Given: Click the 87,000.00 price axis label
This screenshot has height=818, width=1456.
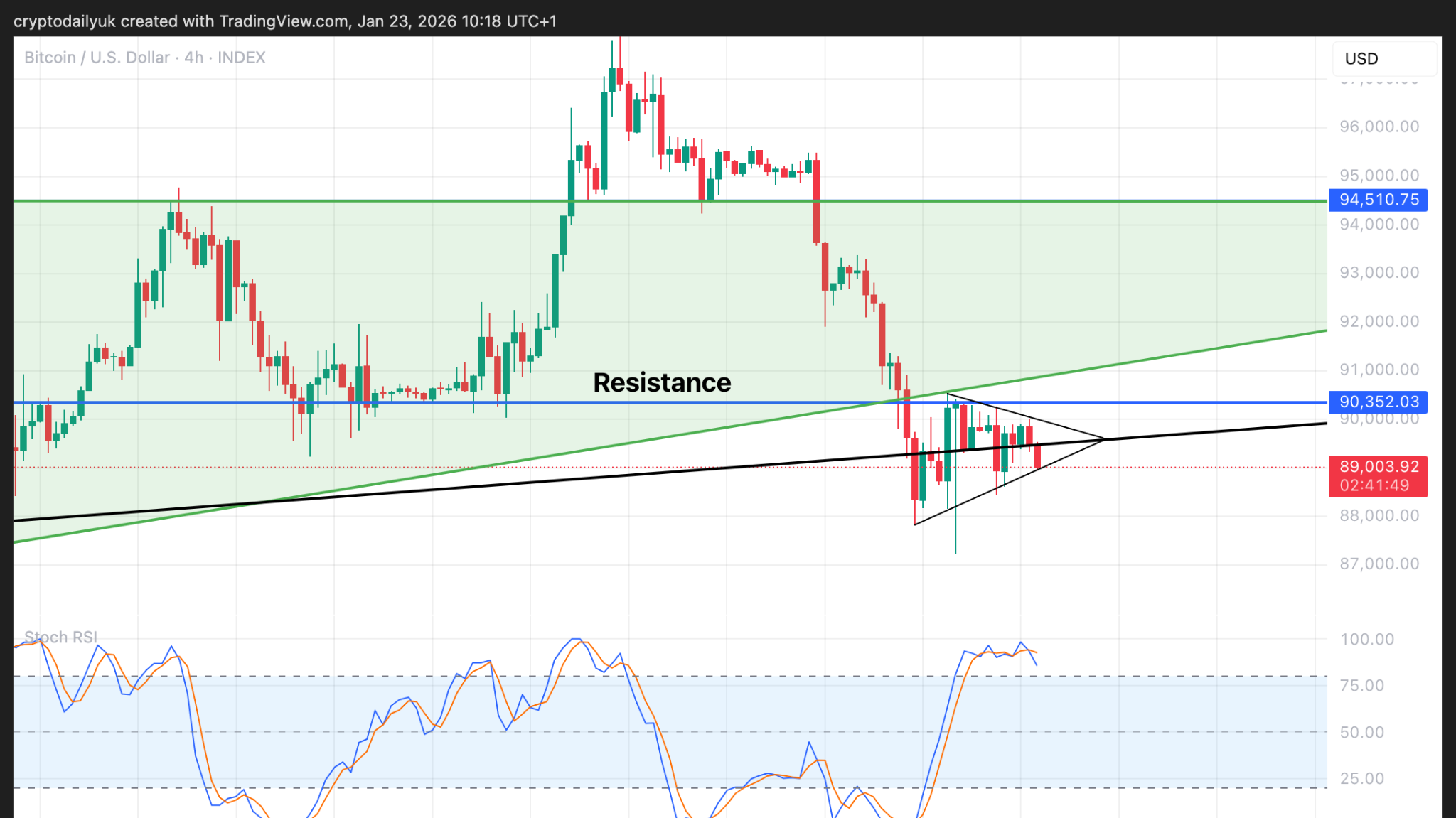Looking at the screenshot, I should pyautogui.click(x=1379, y=564).
